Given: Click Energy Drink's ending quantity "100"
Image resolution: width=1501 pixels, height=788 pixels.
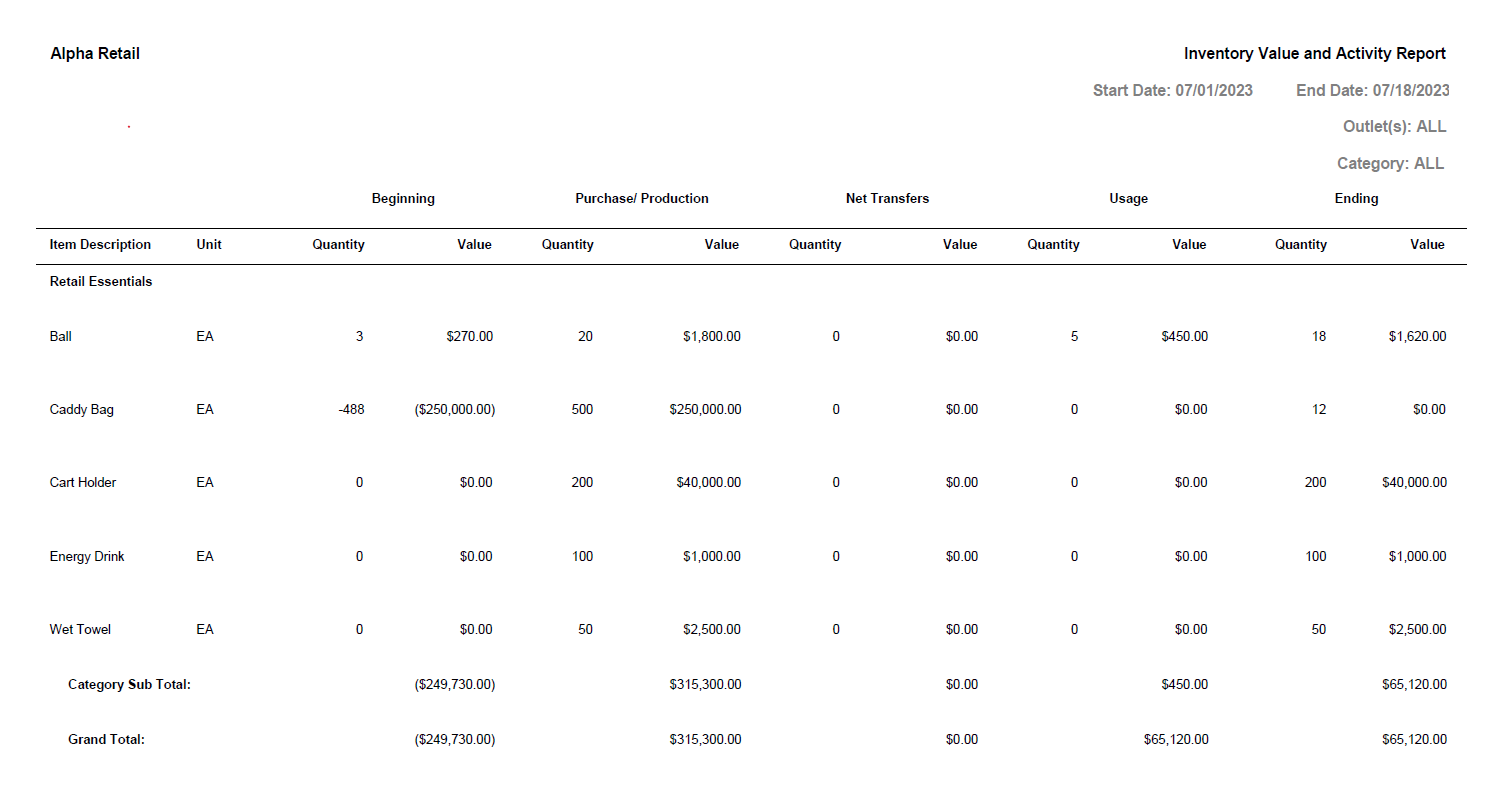Looking at the screenshot, I should pyautogui.click(x=1315, y=557).
